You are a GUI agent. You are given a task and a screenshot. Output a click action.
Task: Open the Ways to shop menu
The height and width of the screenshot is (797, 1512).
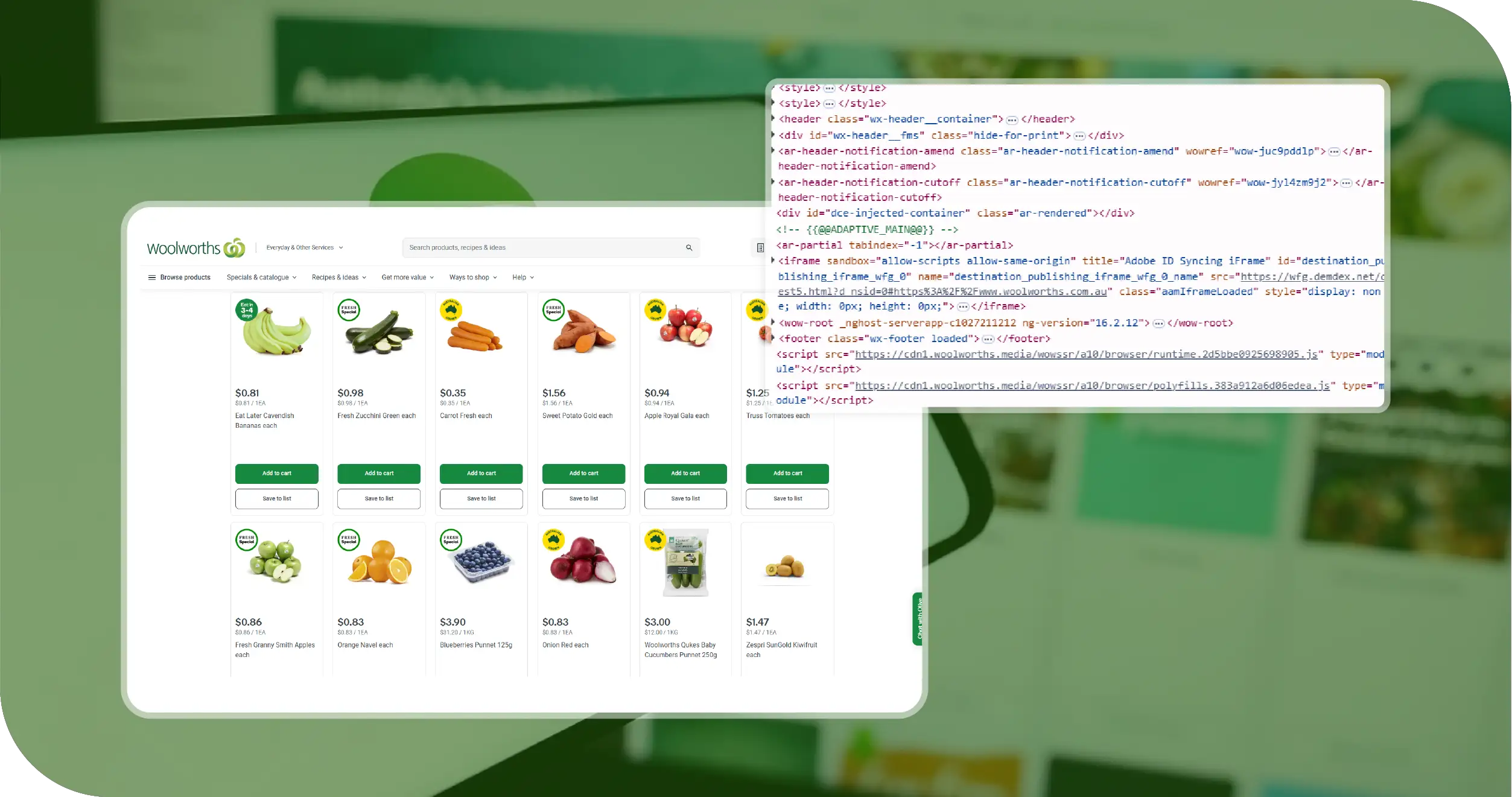pos(473,278)
